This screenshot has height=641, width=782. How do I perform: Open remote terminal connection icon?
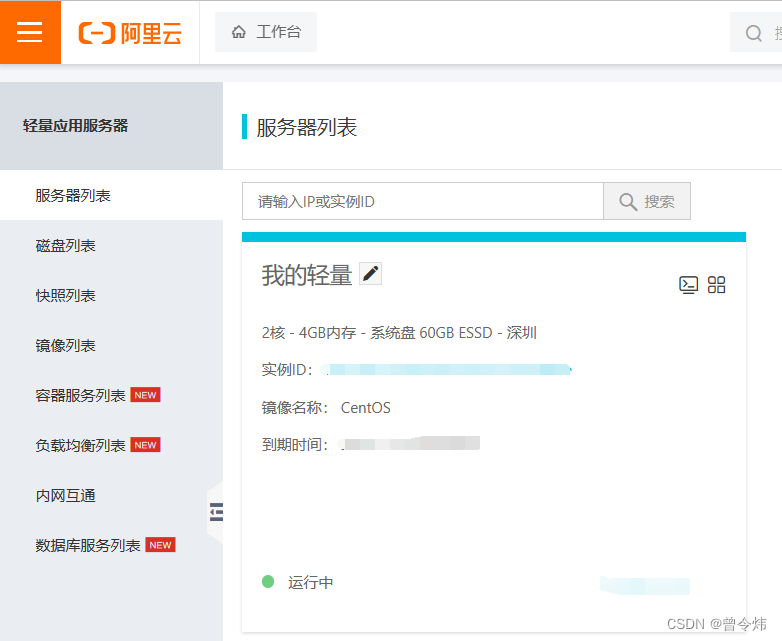coord(689,285)
